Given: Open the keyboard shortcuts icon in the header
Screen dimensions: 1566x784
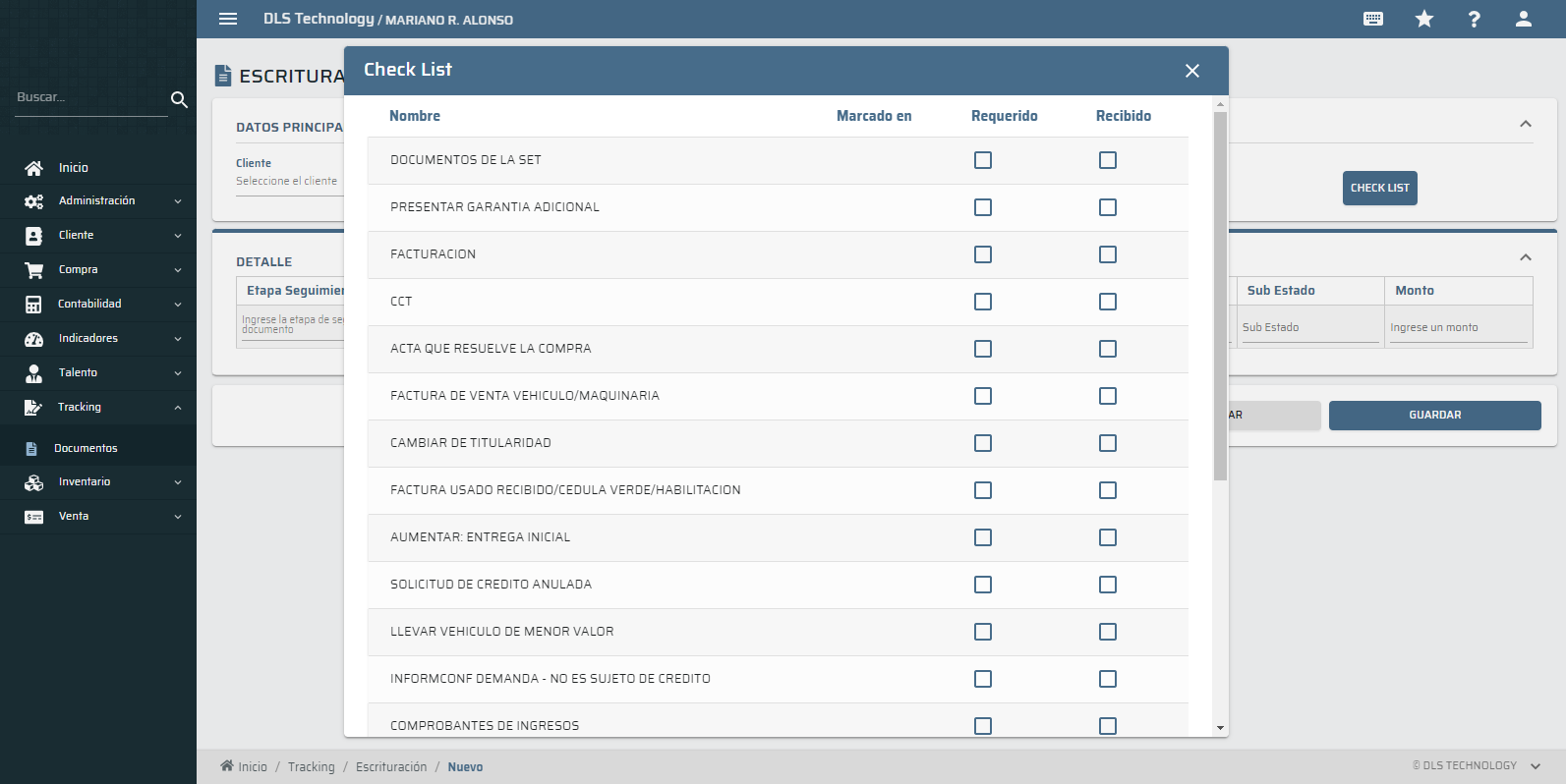Looking at the screenshot, I should point(1373,19).
